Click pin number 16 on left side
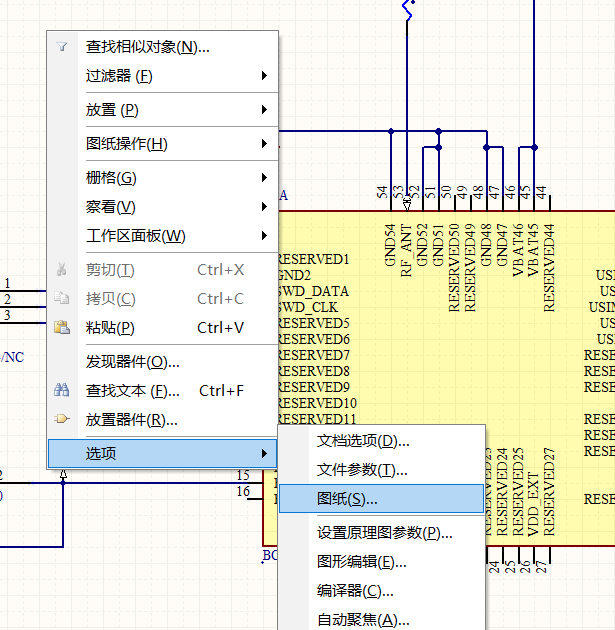 point(243,491)
